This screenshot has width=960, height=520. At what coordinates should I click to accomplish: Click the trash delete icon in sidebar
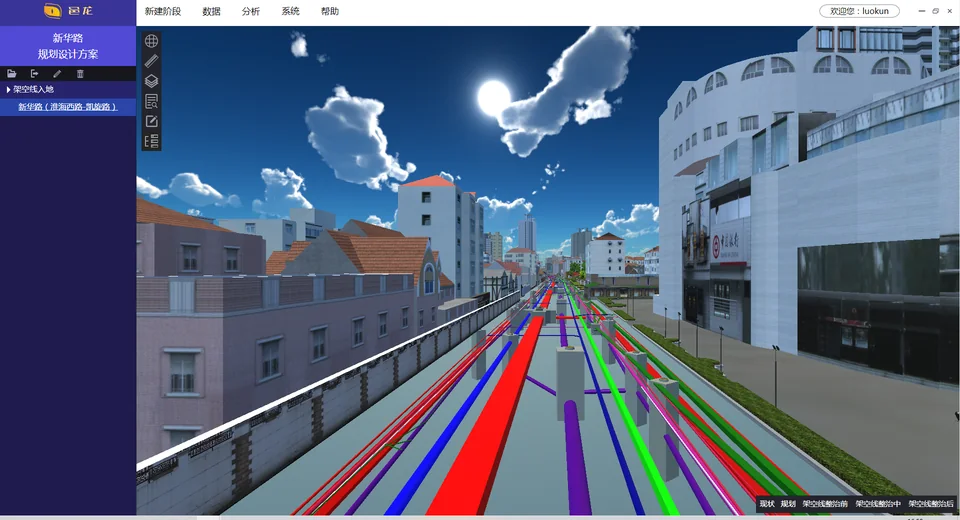point(80,73)
